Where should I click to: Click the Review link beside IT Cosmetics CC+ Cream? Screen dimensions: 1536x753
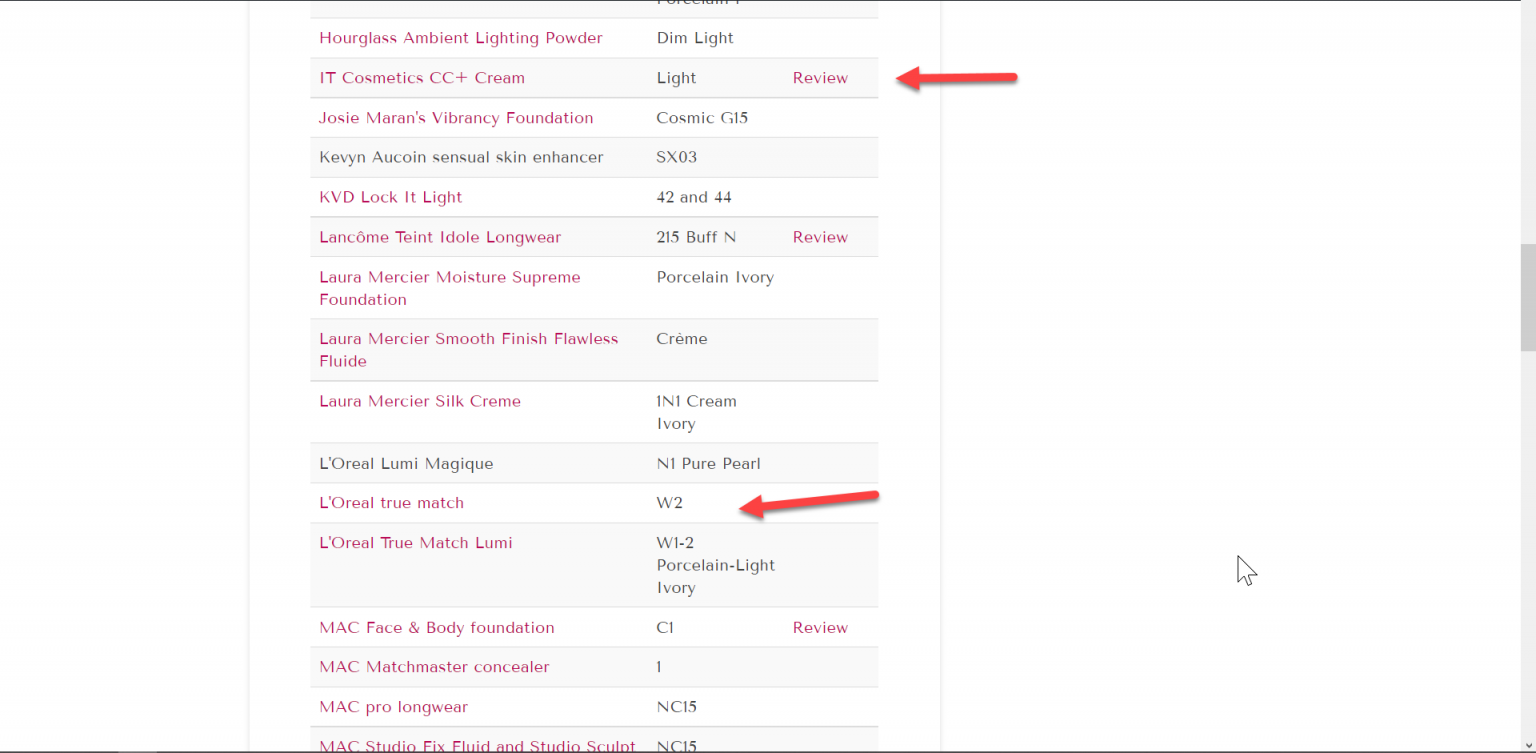click(x=819, y=77)
